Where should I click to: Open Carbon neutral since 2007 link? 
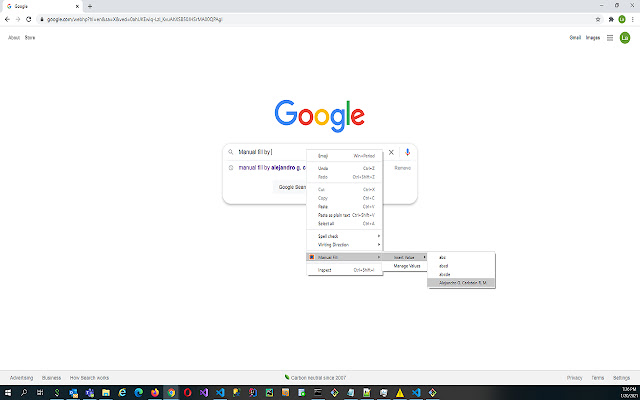coord(318,378)
